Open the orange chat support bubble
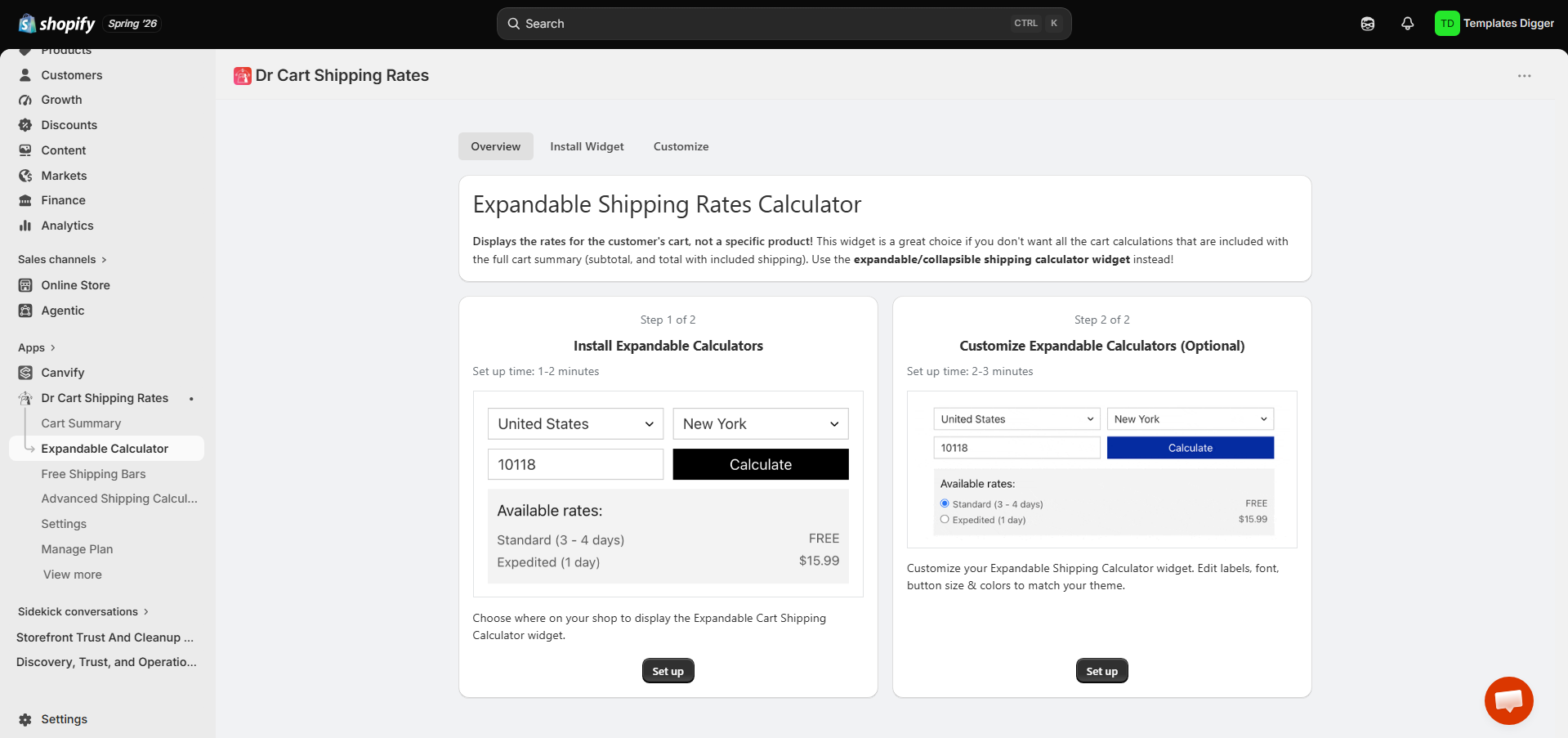The height and width of the screenshot is (738, 1568). (x=1508, y=700)
